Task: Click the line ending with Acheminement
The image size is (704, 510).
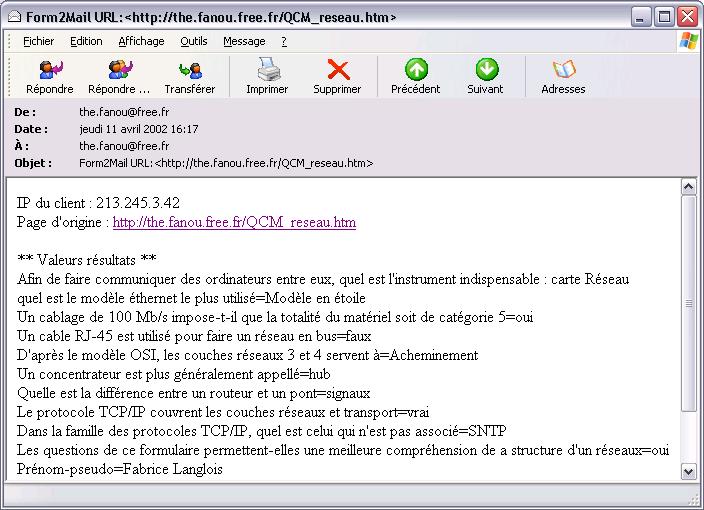Action: pyautogui.click(x=247, y=355)
